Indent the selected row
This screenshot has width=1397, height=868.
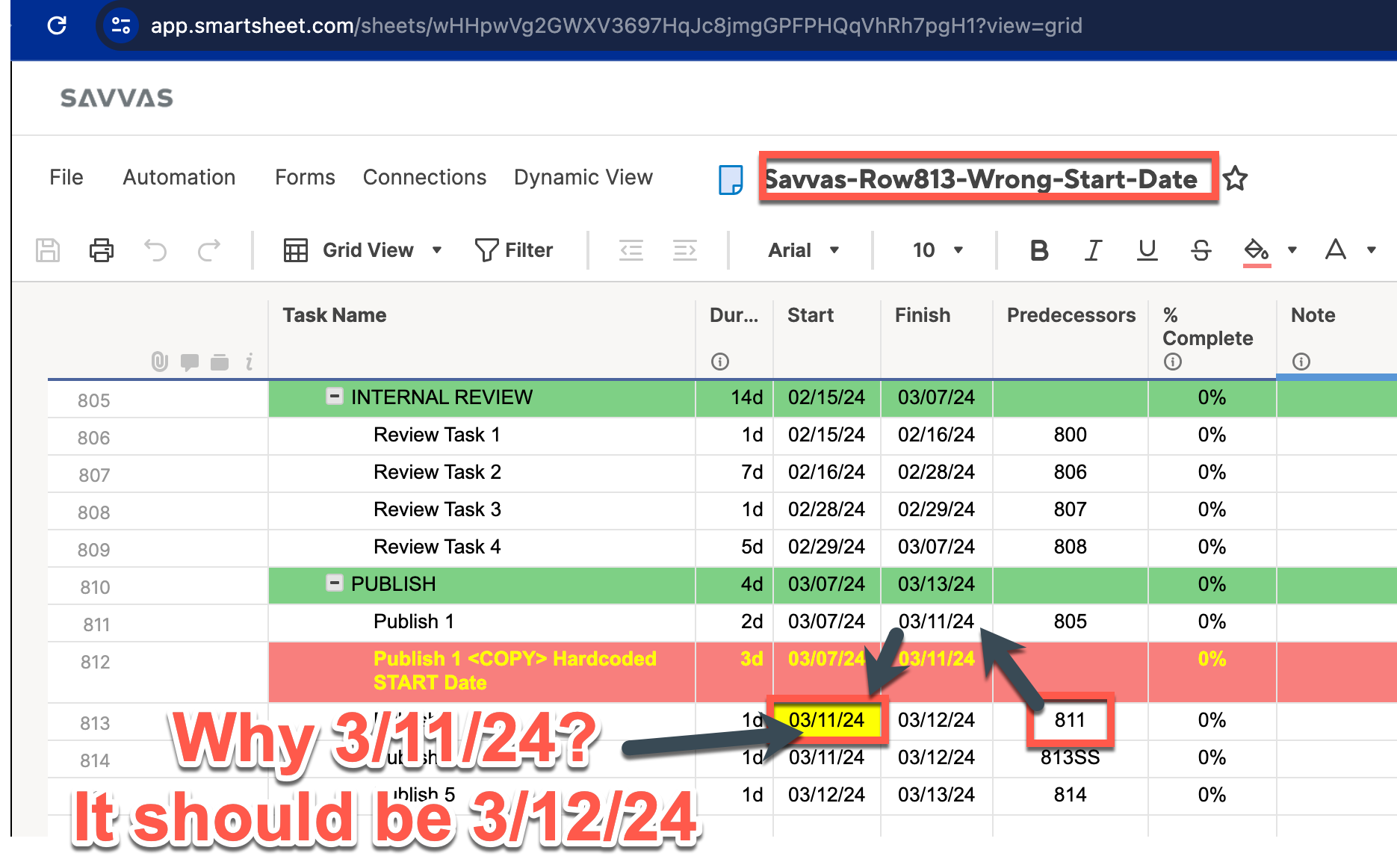[685, 250]
